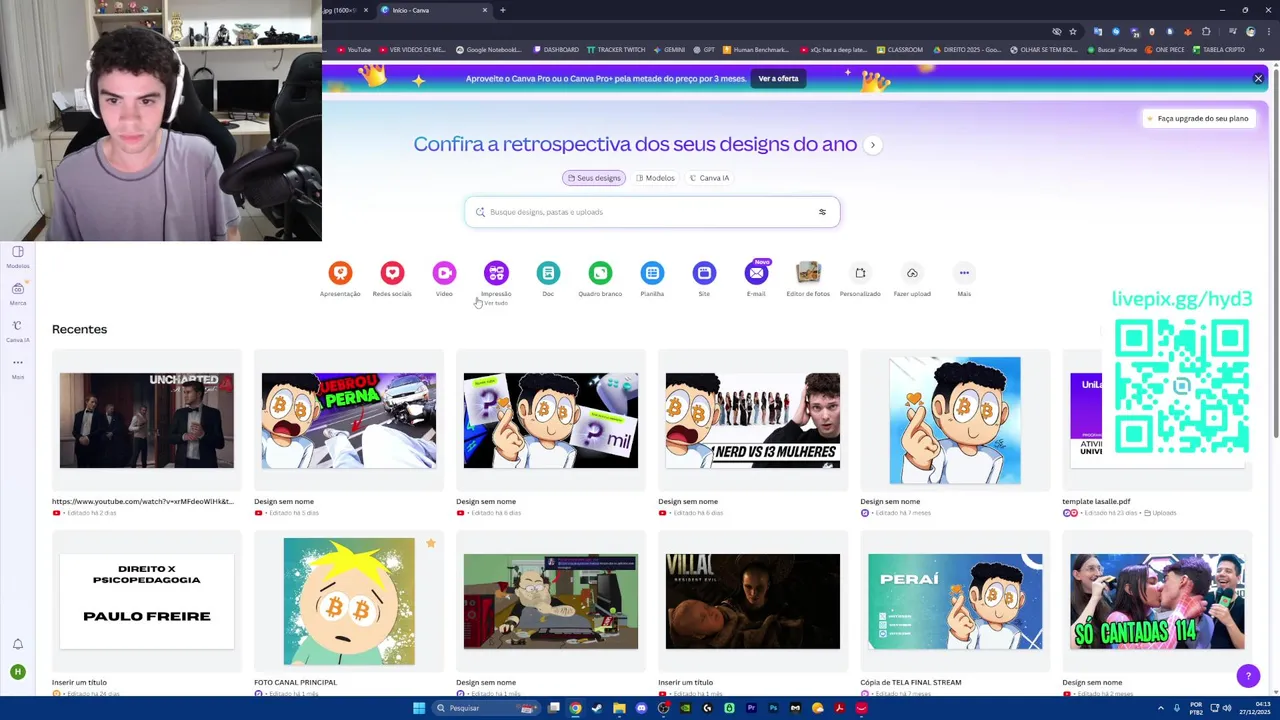Pick the Personalizado size icon
The width and height of the screenshot is (1280, 720).
pos(860,272)
